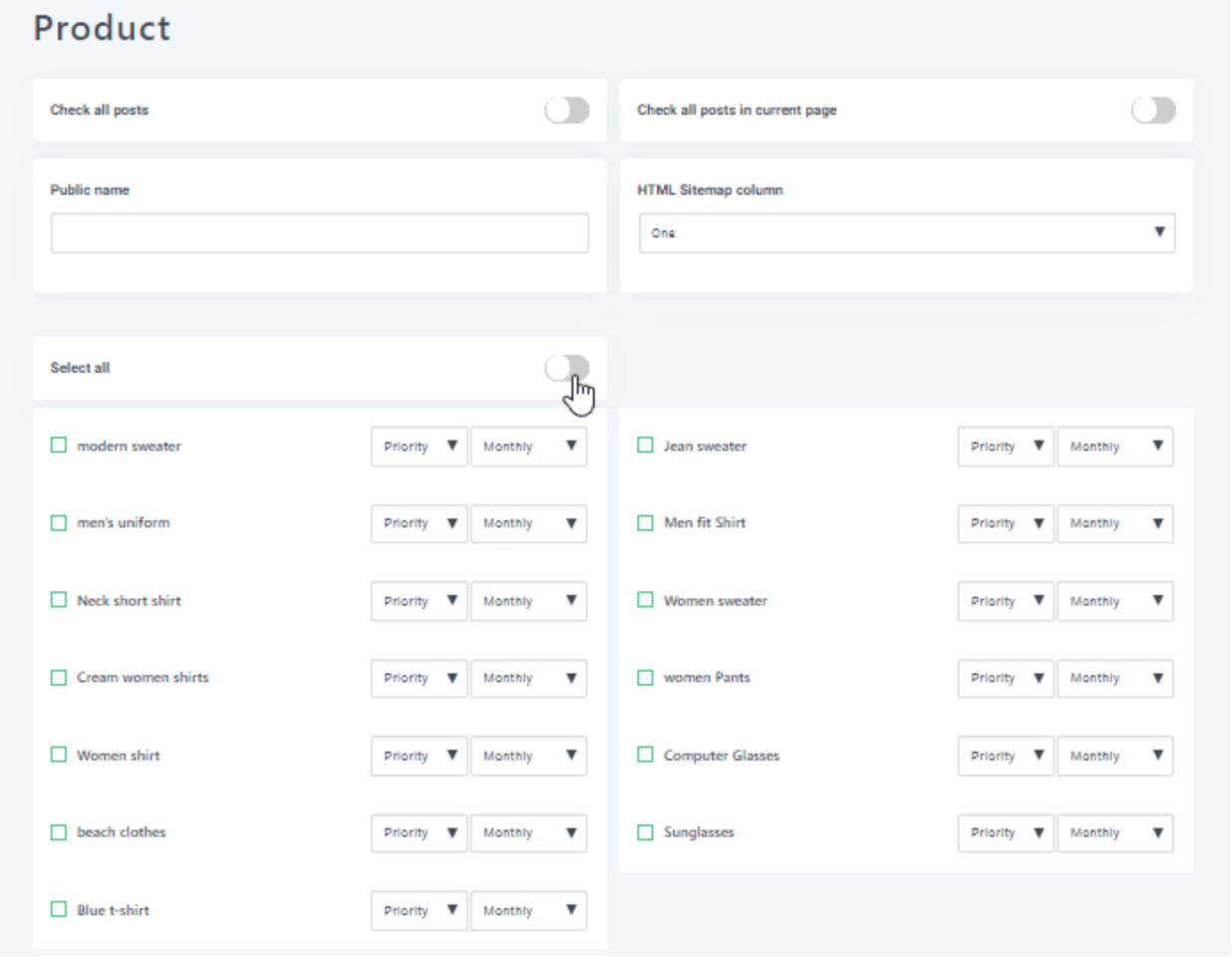Image resolution: width=1232 pixels, height=957 pixels.
Task: Open Priority dropdown for beach clothes
Action: pos(419,832)
